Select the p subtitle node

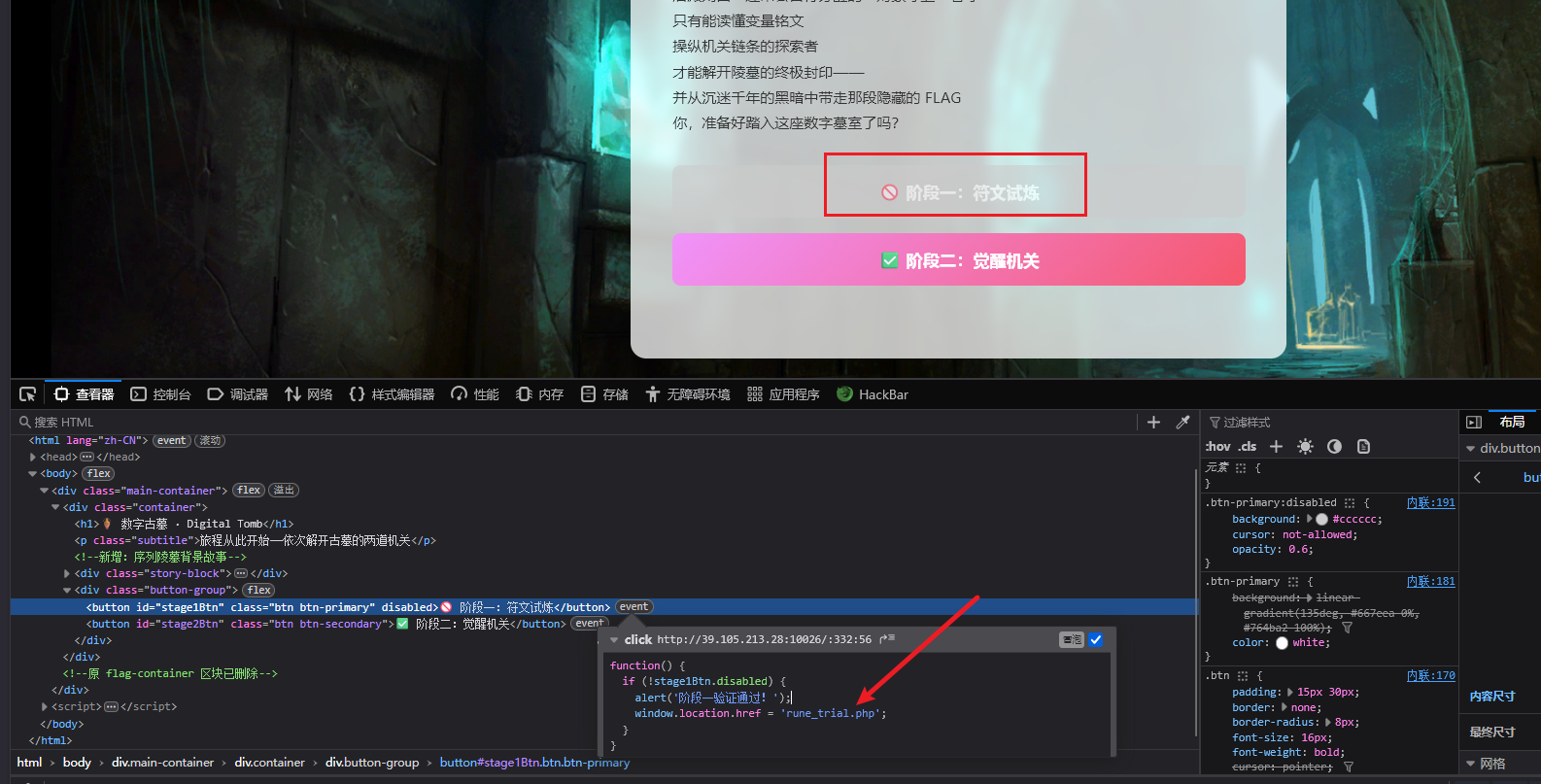pyautogui.click(x=255, y=541)
